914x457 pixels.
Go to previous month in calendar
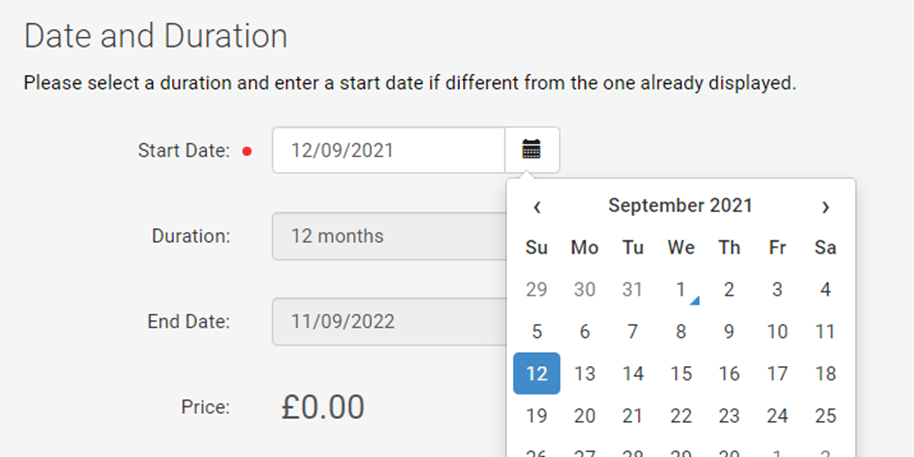[537, 206]
